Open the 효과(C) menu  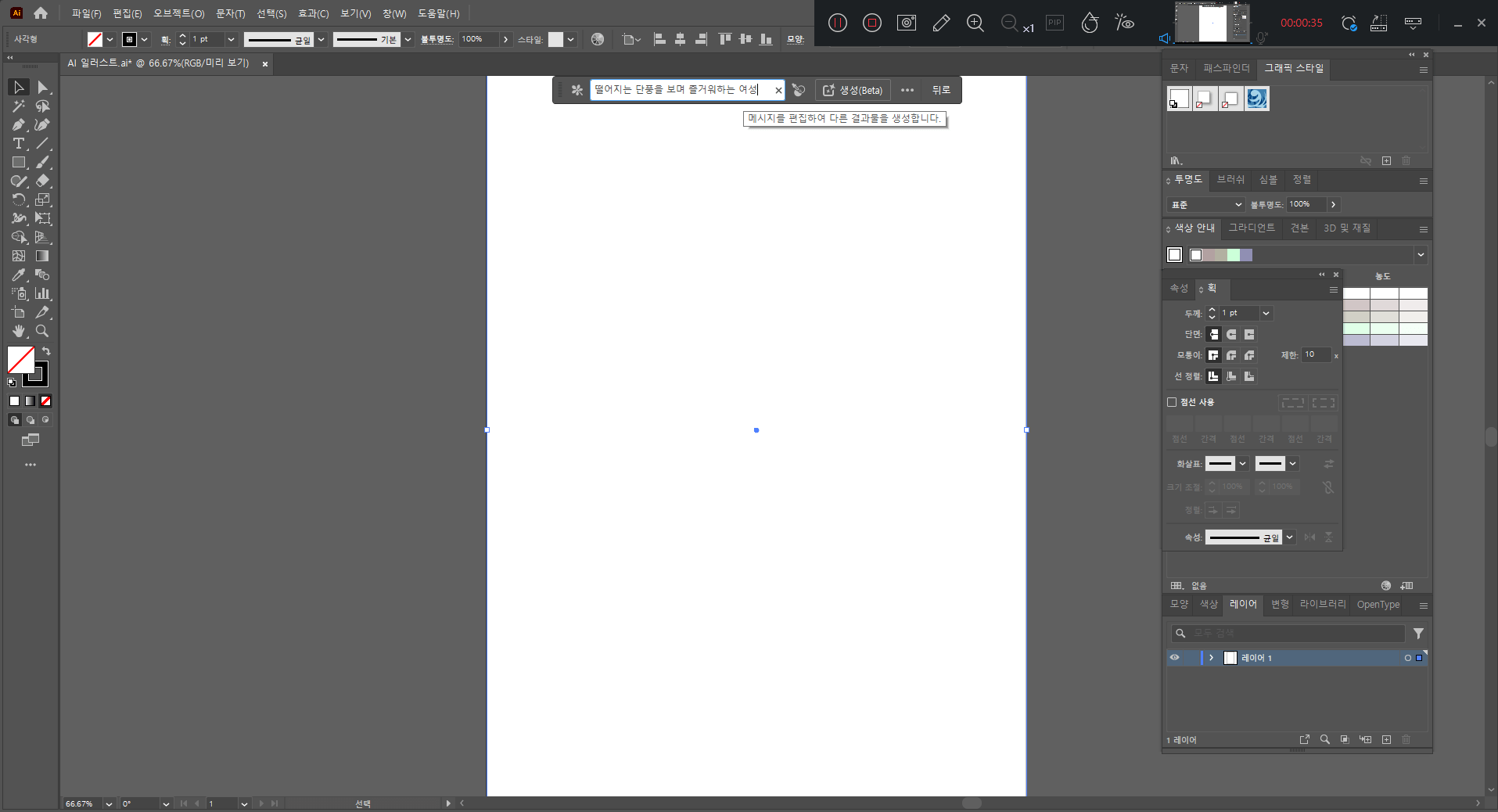pos(313,13)
